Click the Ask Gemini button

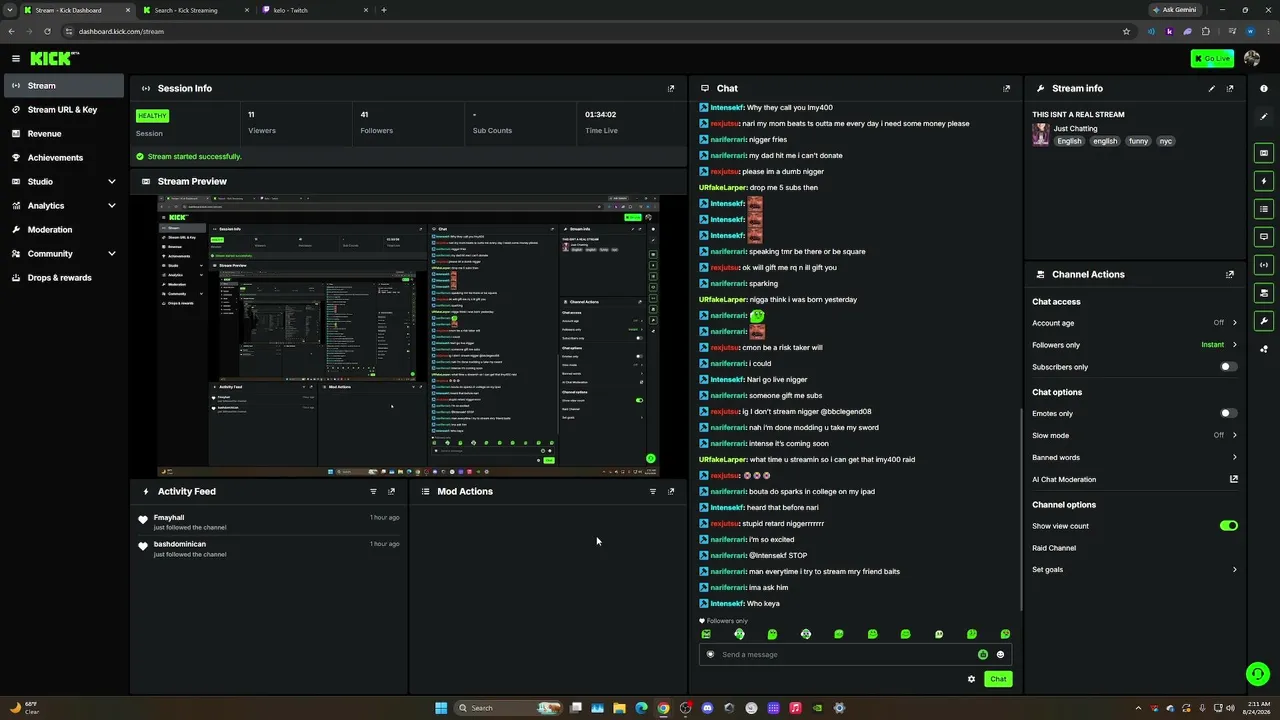pos(1174,10)
